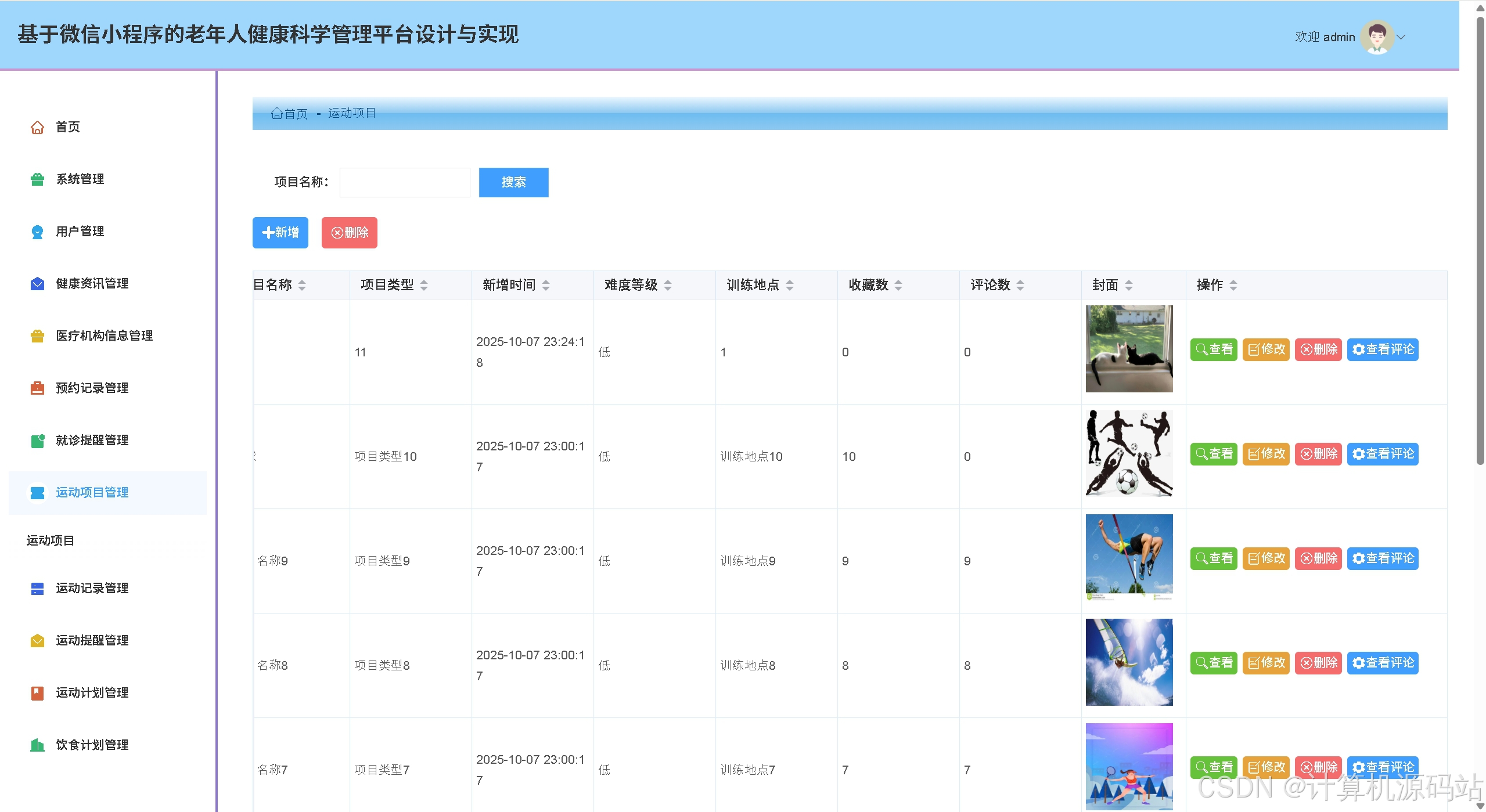Screen dimensions: 1486x812
Task: Sort by 难度等级 column
Action: (668, 285)
